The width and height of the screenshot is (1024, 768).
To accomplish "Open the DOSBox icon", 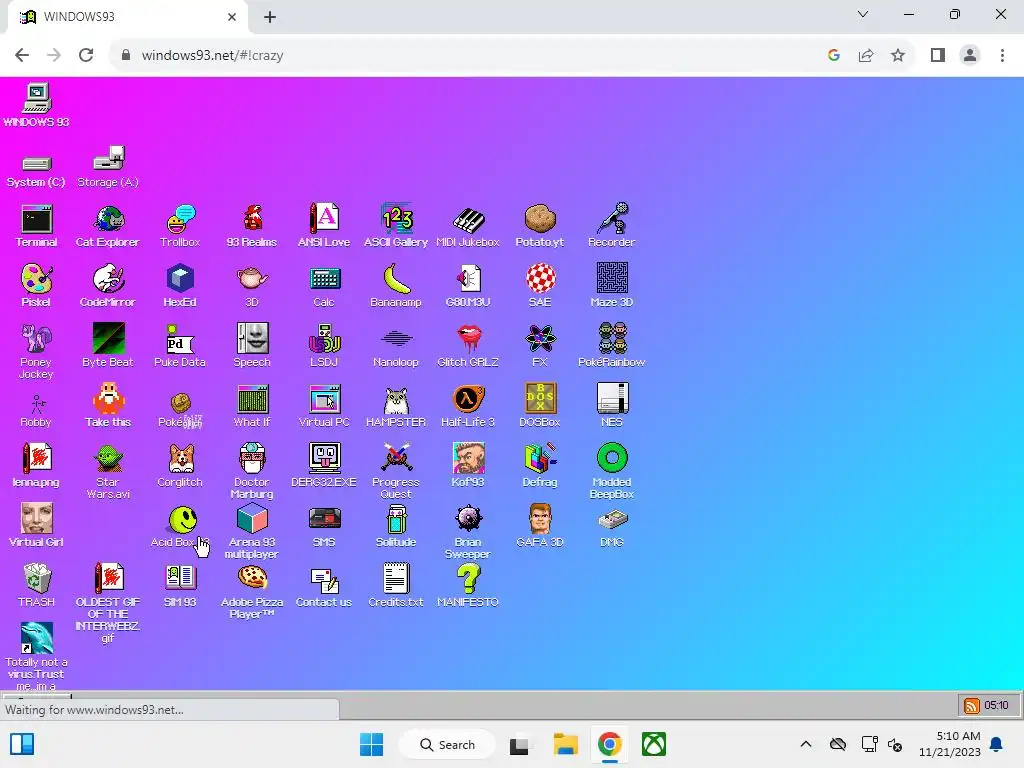I will click(x=539, y=406).
